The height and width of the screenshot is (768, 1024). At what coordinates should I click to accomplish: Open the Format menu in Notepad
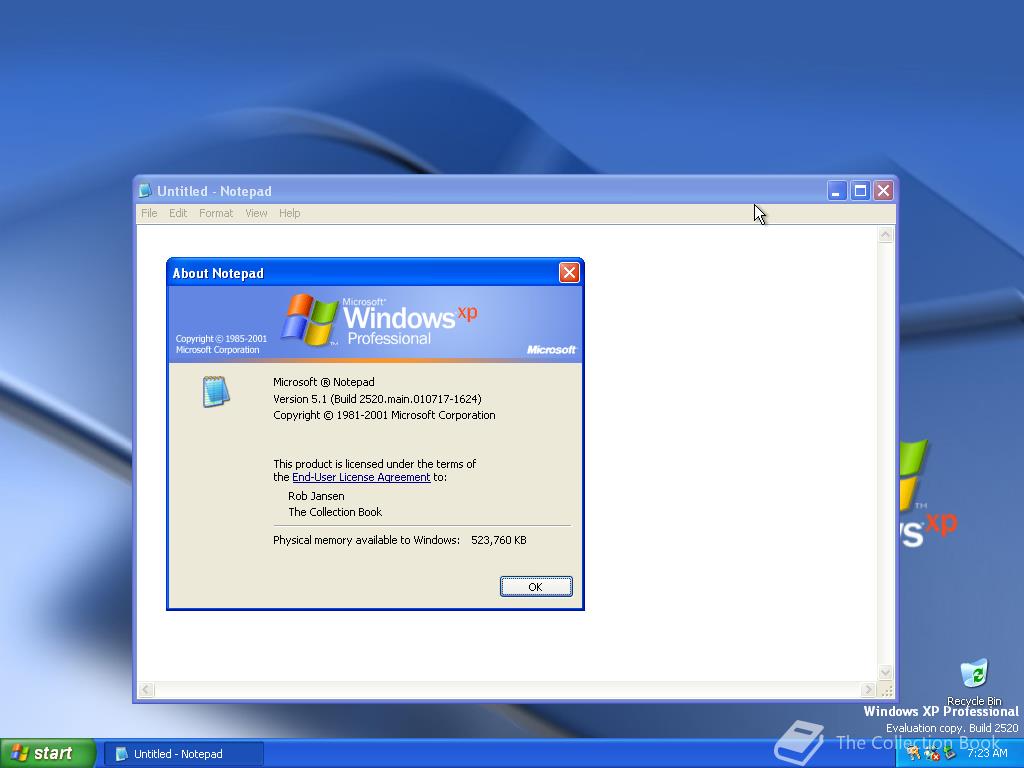216,213
